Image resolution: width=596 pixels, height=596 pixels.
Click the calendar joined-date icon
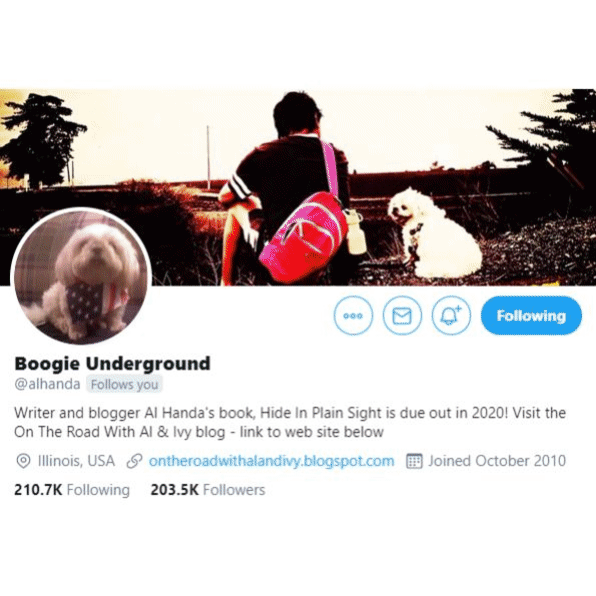point(414,461)
